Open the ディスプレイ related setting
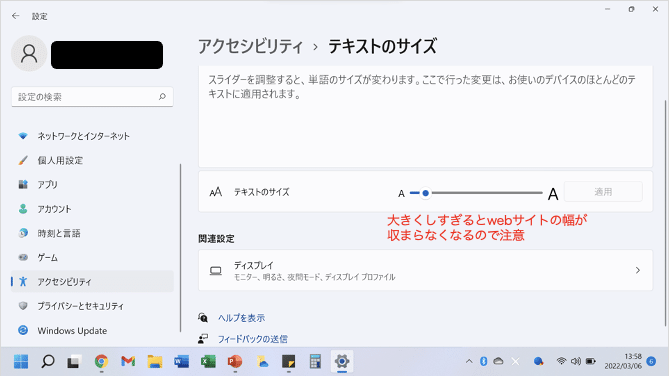 (425, 270)
